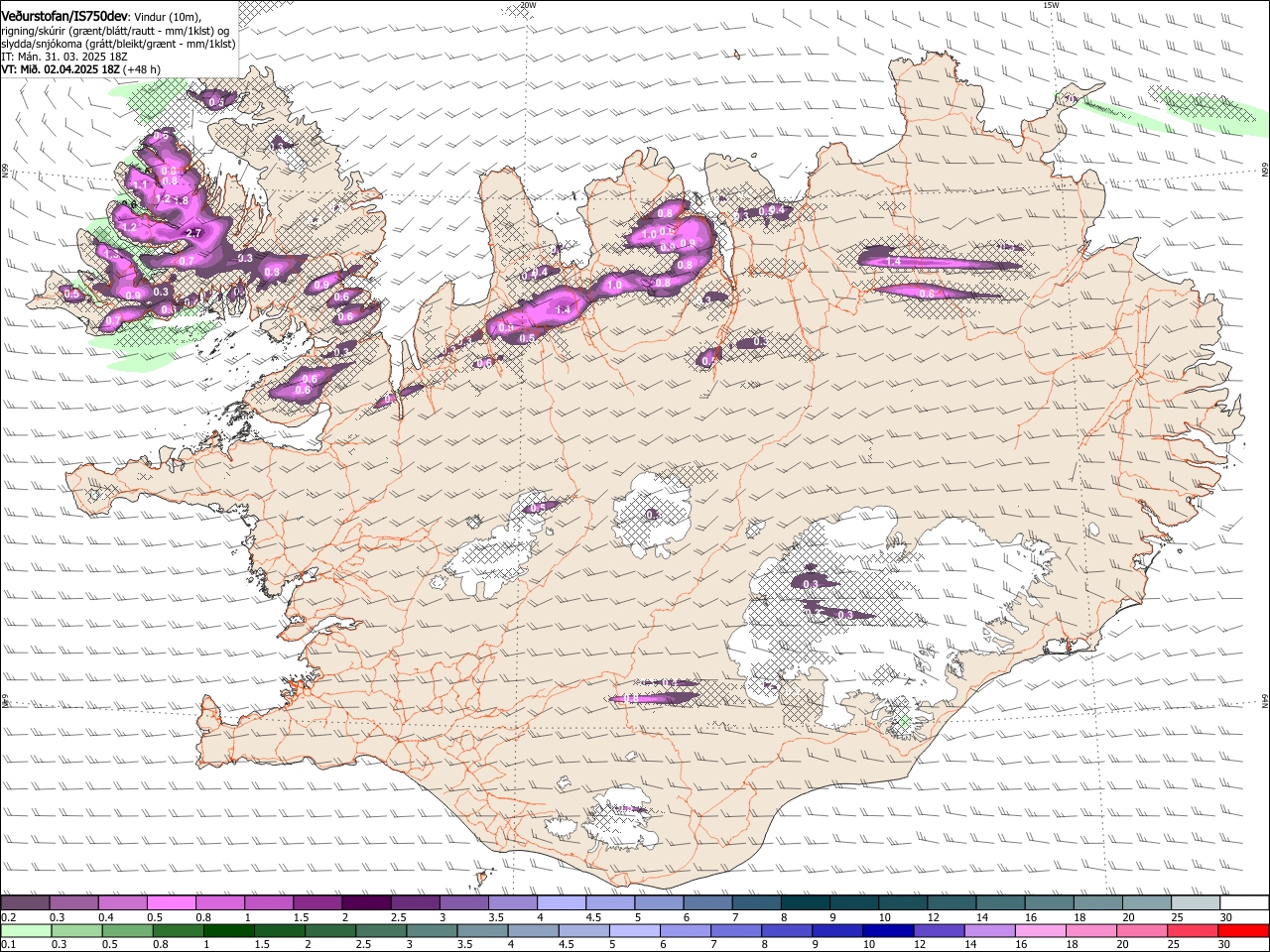Click the 0.2 label on the snow scale
This screenshot has height=952, width=1270.
click(8, 917)
